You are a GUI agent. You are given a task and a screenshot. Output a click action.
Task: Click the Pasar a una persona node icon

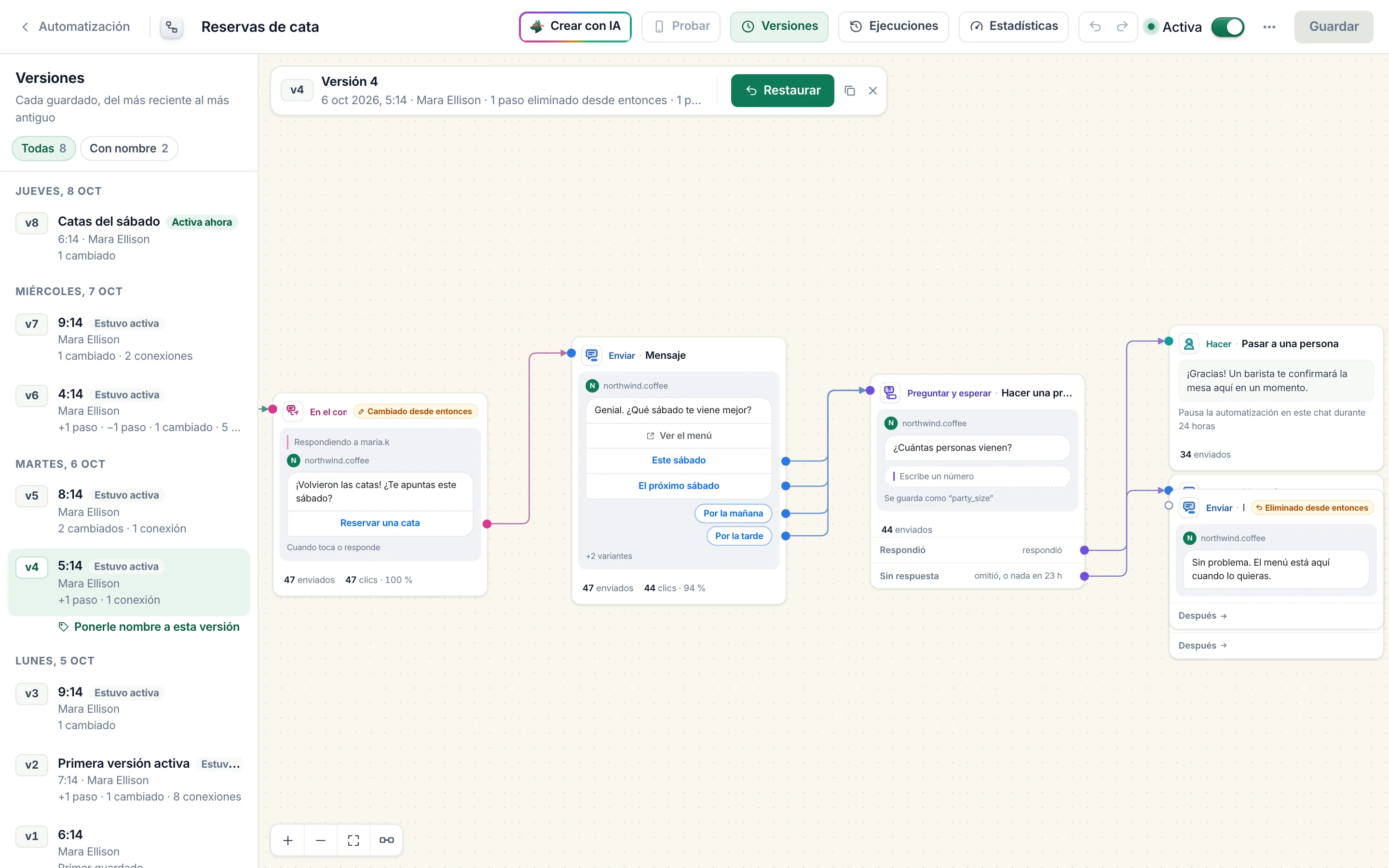point(1189,343)
